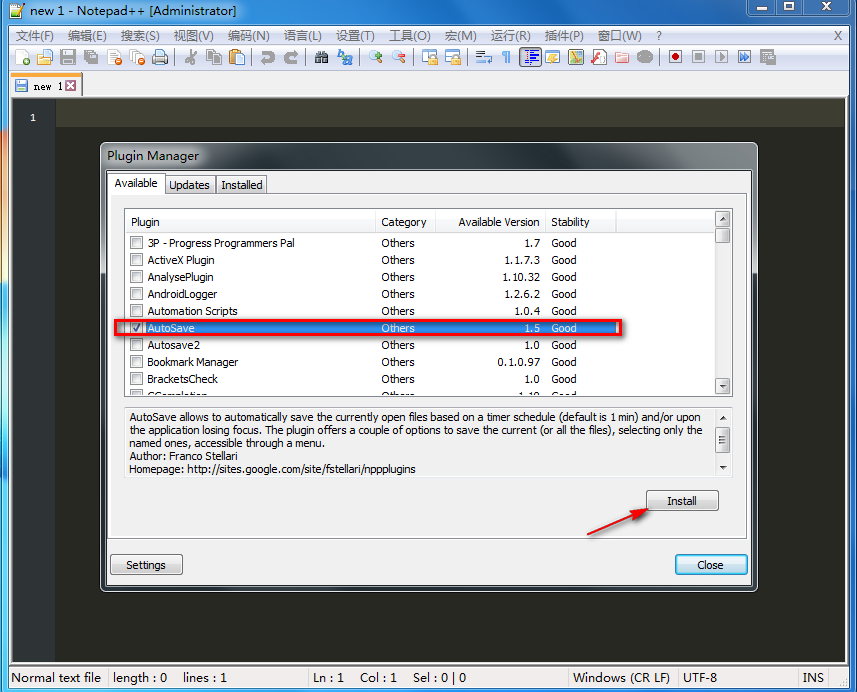Screen dimensions: 857x692
Task: Click the Install button
Action: click(682, 501)
